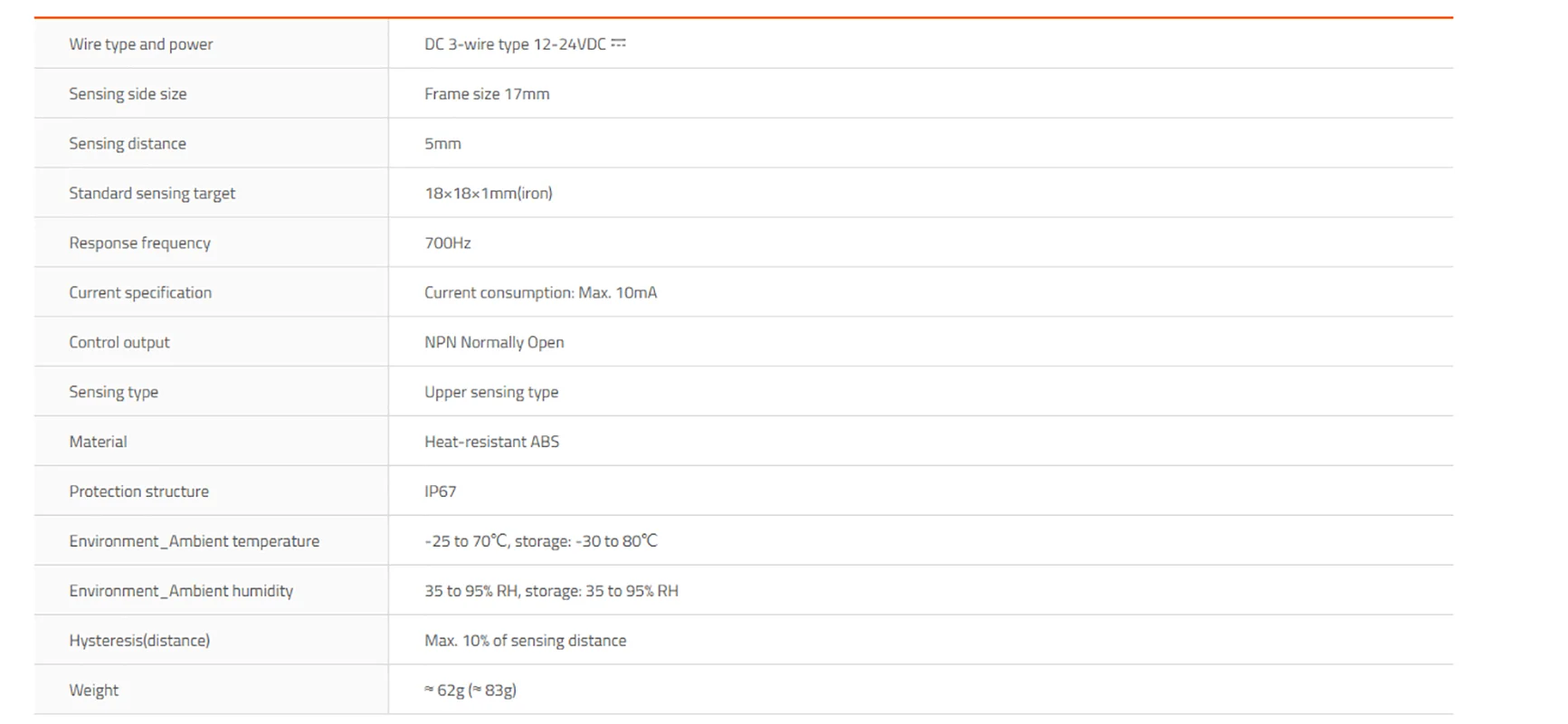Click the DC symbol after 12-24VDC

coord(619,43)
